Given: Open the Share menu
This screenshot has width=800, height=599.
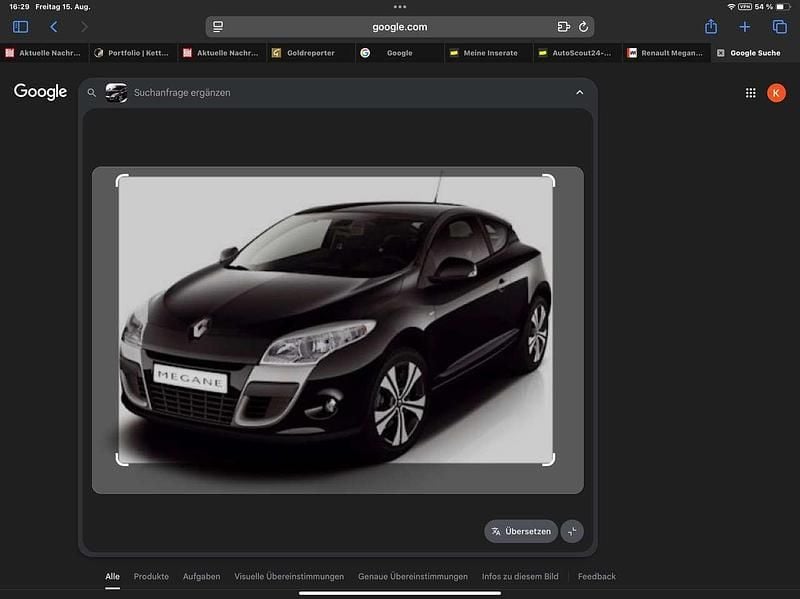Looking at the screenshot, I should click(x=711, y=27).
